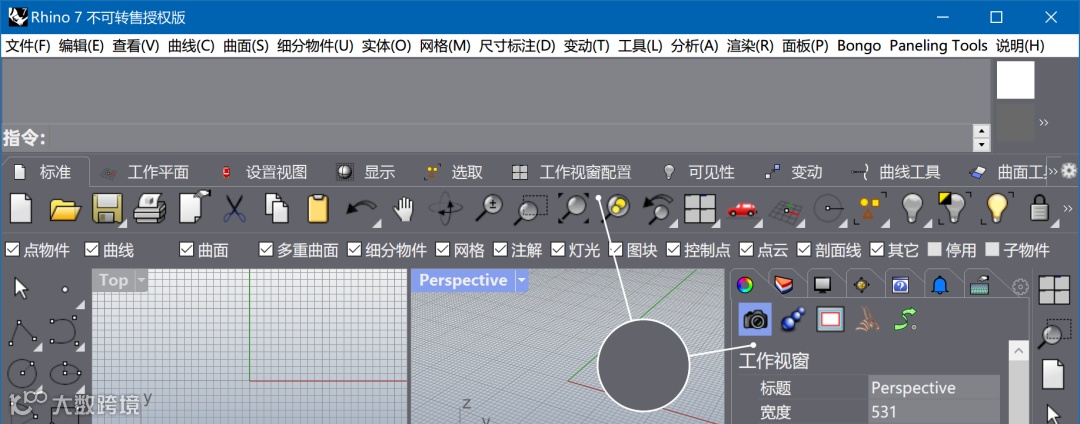Image resolution: width=1080 pixels, height=424 pixels.
Task: Select the single Point tool
Action: pyautogui.click(x=65, y=290)
